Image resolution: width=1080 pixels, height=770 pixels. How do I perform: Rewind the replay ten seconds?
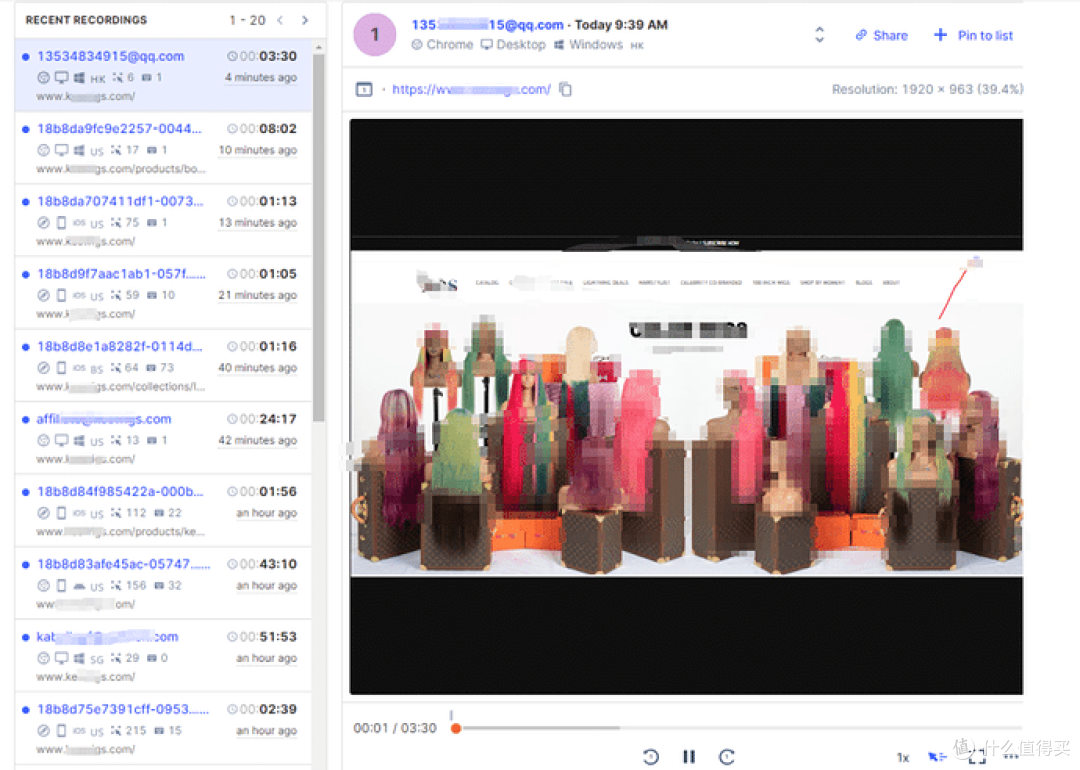click(651, 756)
